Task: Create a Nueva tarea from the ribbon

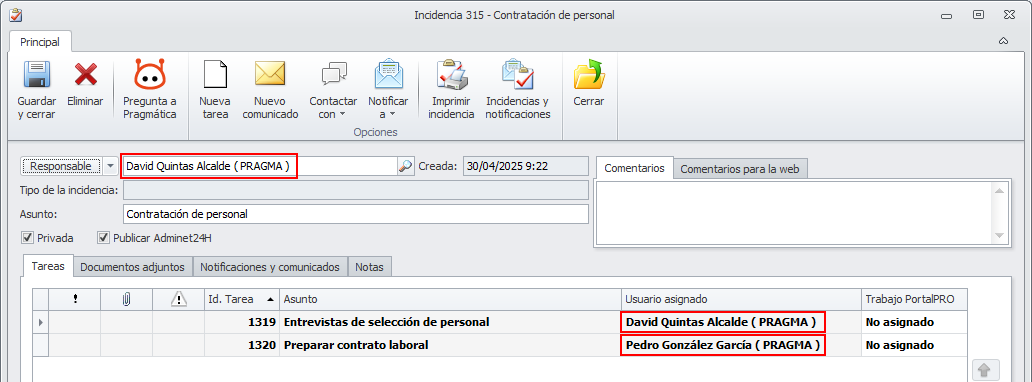Action: [x=215, y=74]
